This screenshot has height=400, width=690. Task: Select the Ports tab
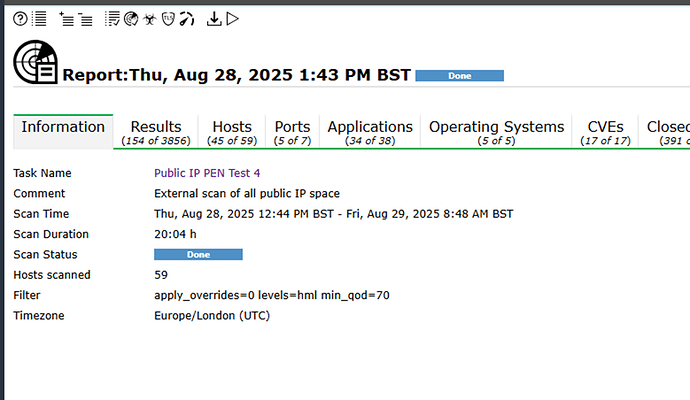[292, 132]
